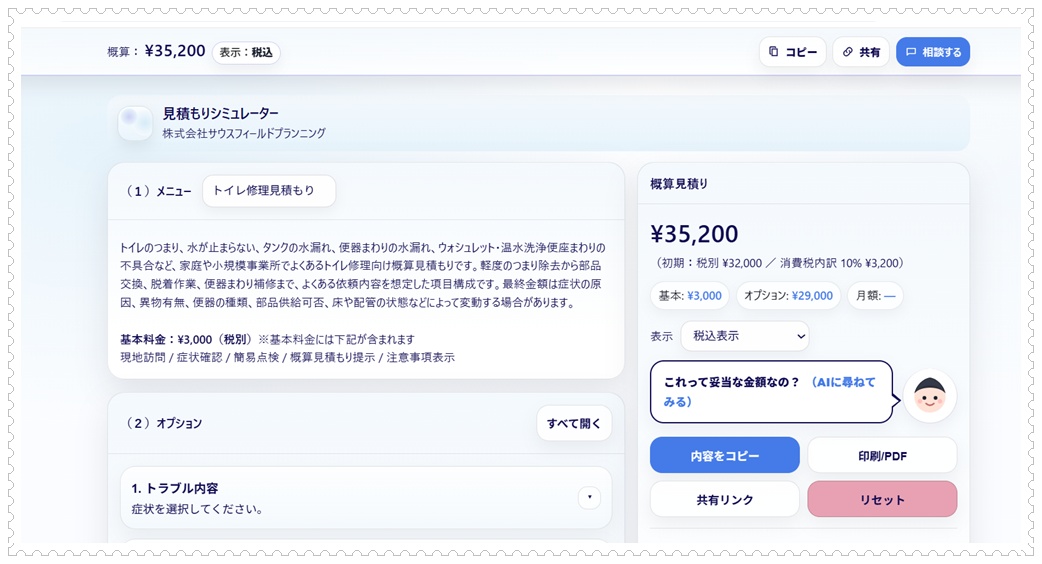Viewport: 1042px width, 564px height.
Task: Click the link icon beside 共有
Action: (847, 52)
